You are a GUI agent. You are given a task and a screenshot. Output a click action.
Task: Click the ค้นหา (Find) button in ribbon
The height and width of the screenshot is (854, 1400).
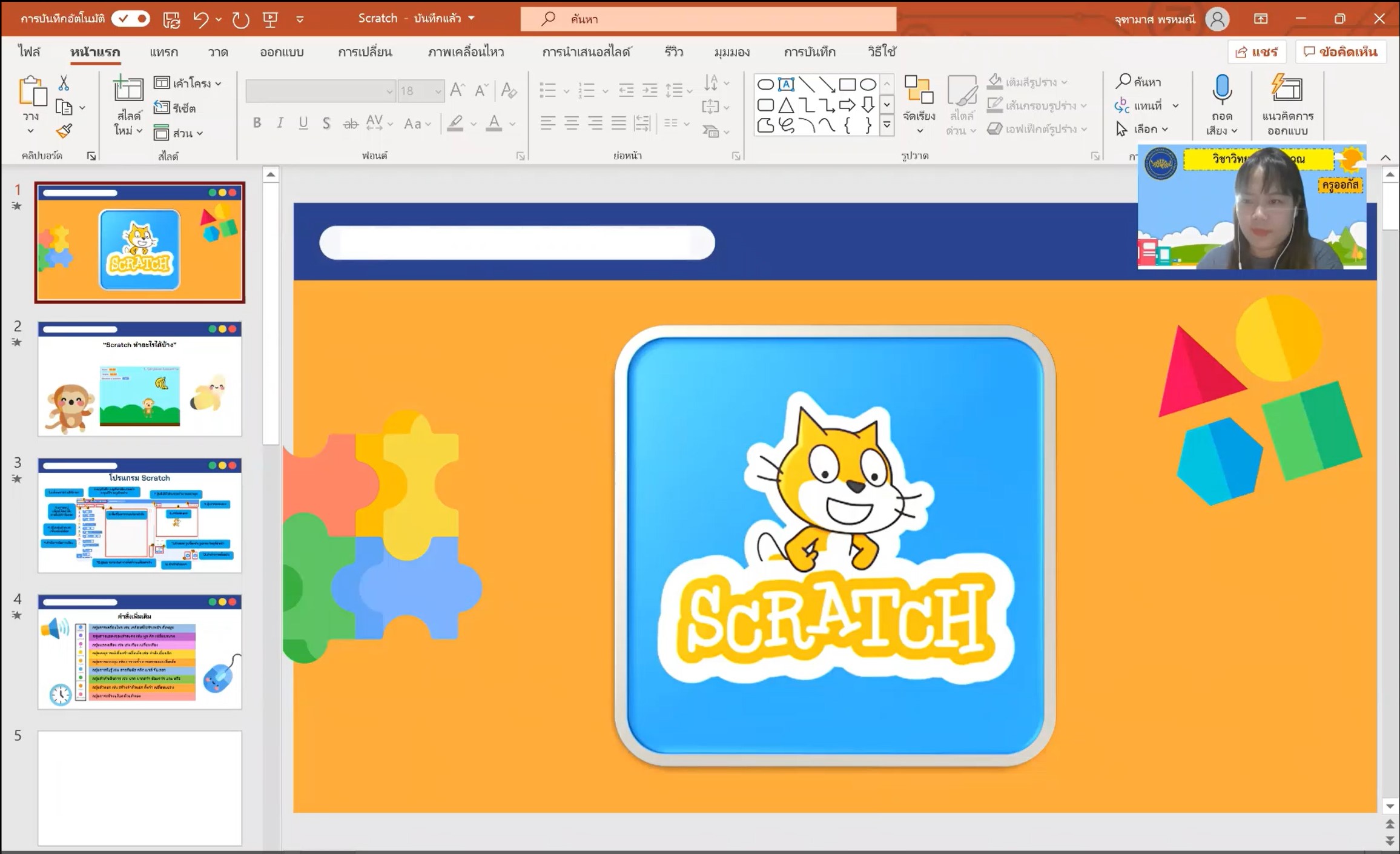click(x=1139, y=81)
